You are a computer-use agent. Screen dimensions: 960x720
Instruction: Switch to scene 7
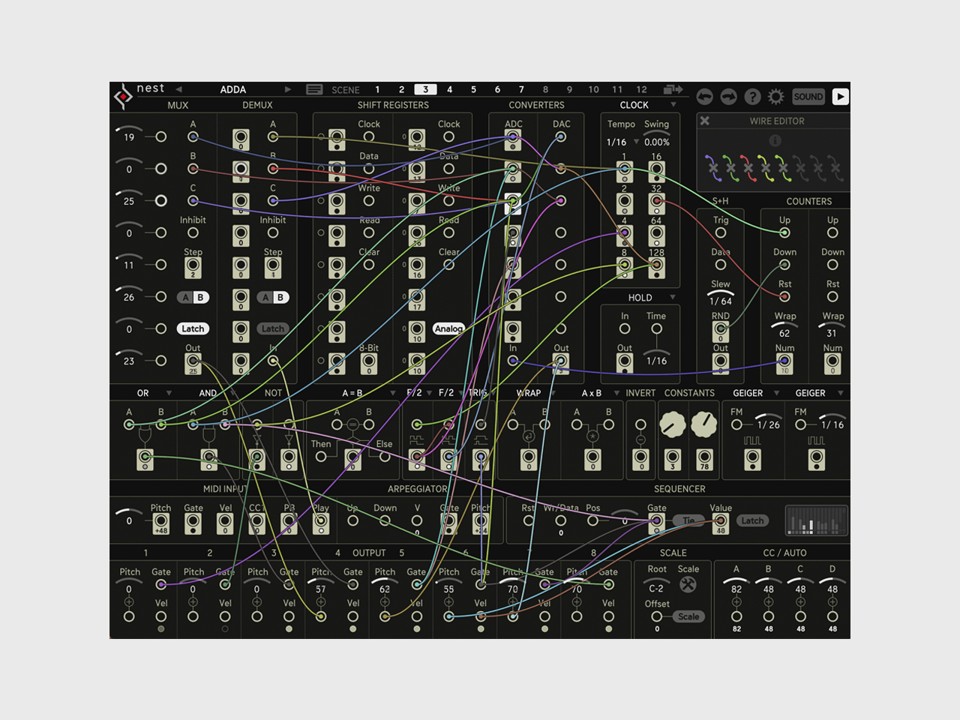(x=521, y=89)
